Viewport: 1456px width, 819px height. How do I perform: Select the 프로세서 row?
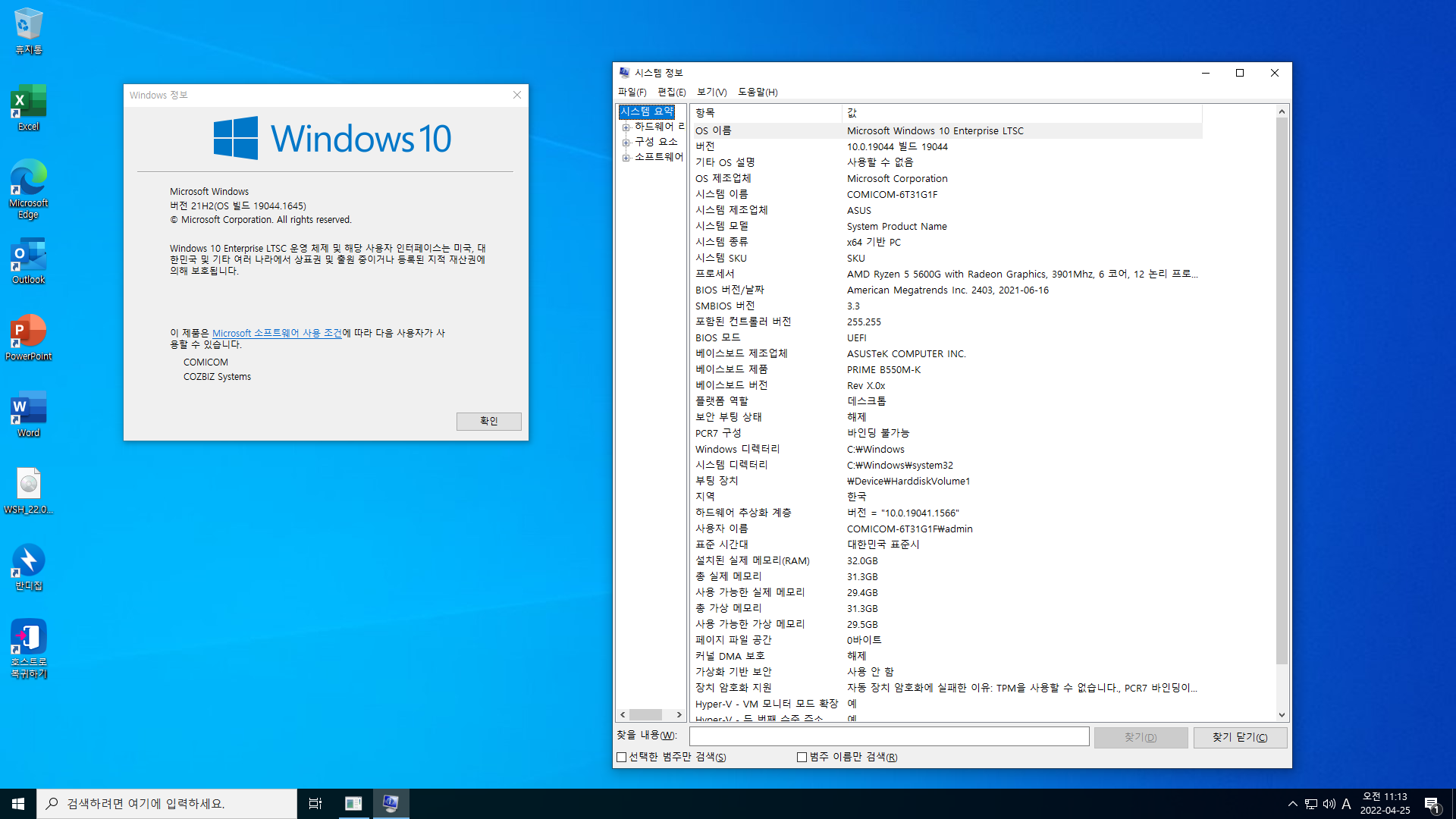(x=946, y=274)
